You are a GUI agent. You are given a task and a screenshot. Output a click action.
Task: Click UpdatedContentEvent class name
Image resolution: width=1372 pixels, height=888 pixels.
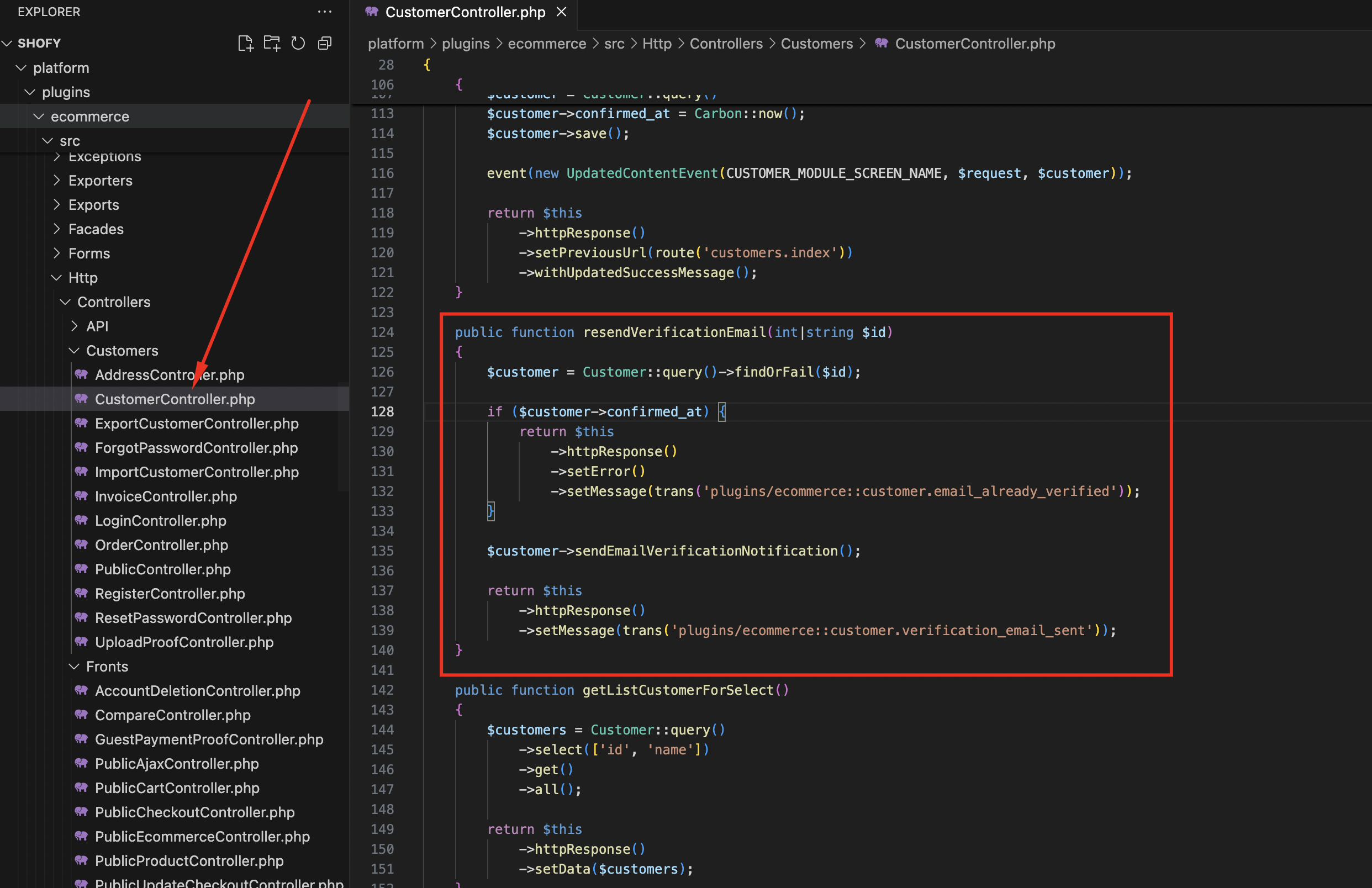pos(642,172)
